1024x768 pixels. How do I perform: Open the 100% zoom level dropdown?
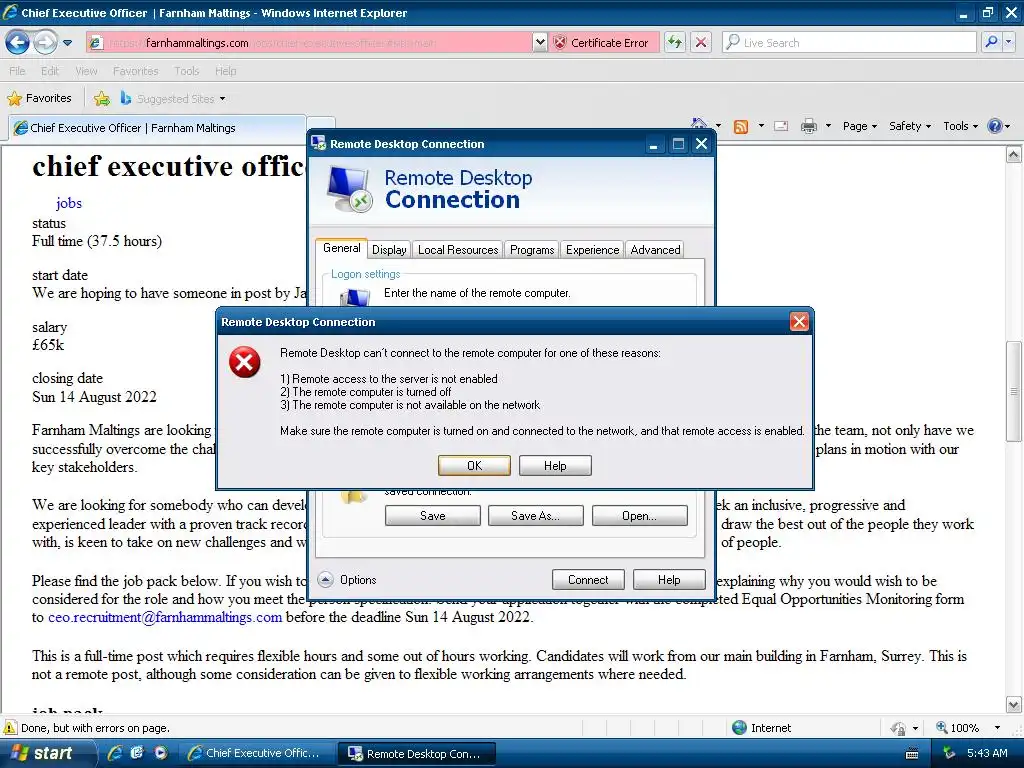pyautogui.click(x=997, y=728)
